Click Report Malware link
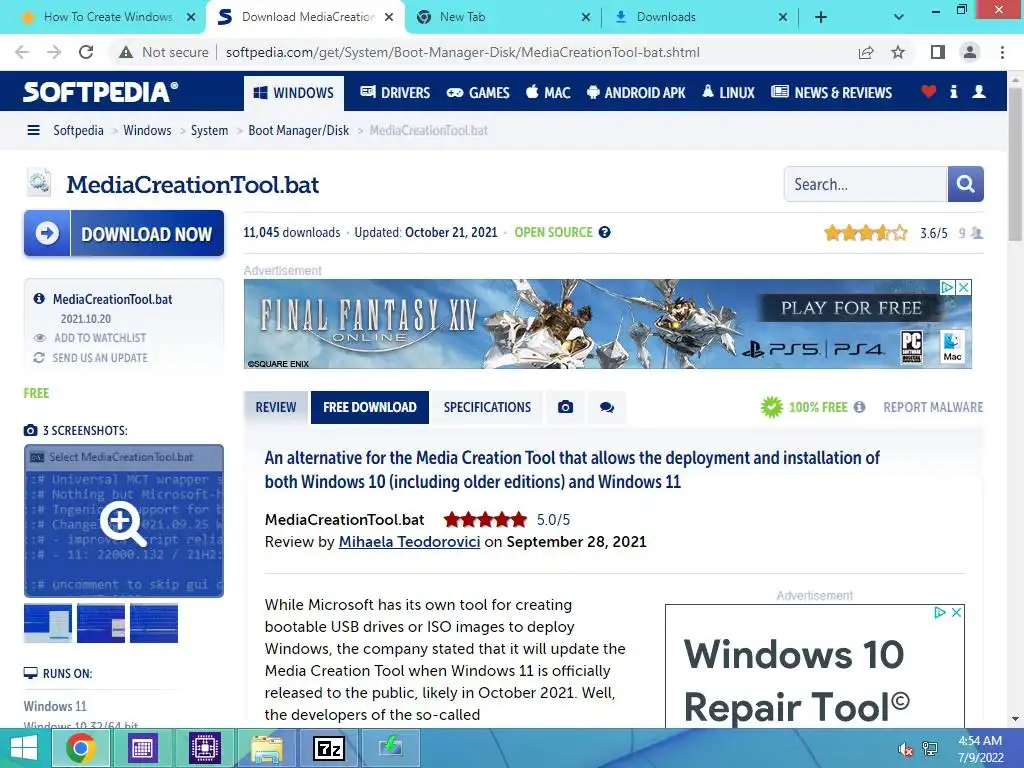The image size is (1024, 768). (933, 408)
